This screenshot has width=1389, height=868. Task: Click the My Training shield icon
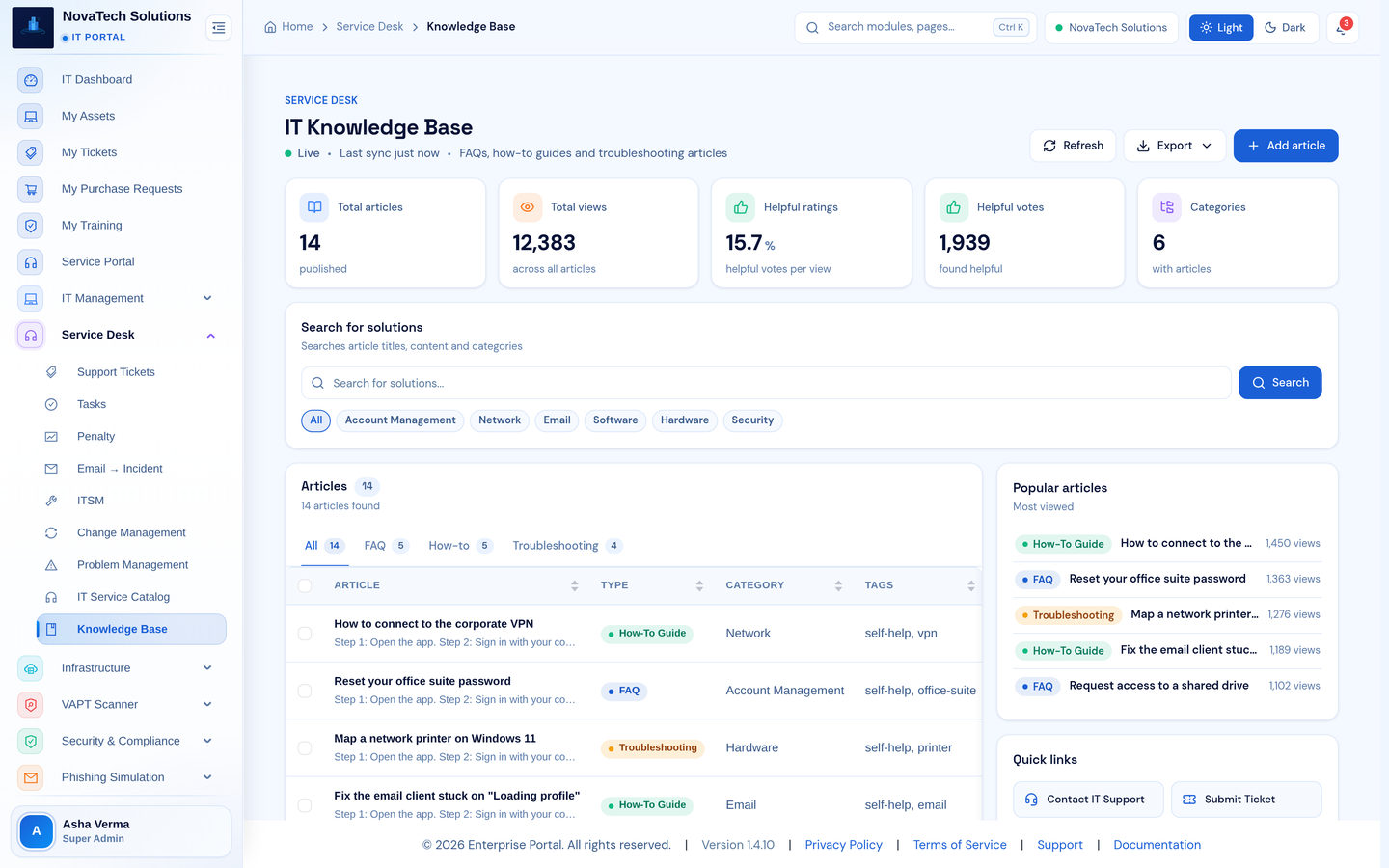coord(31,226)
